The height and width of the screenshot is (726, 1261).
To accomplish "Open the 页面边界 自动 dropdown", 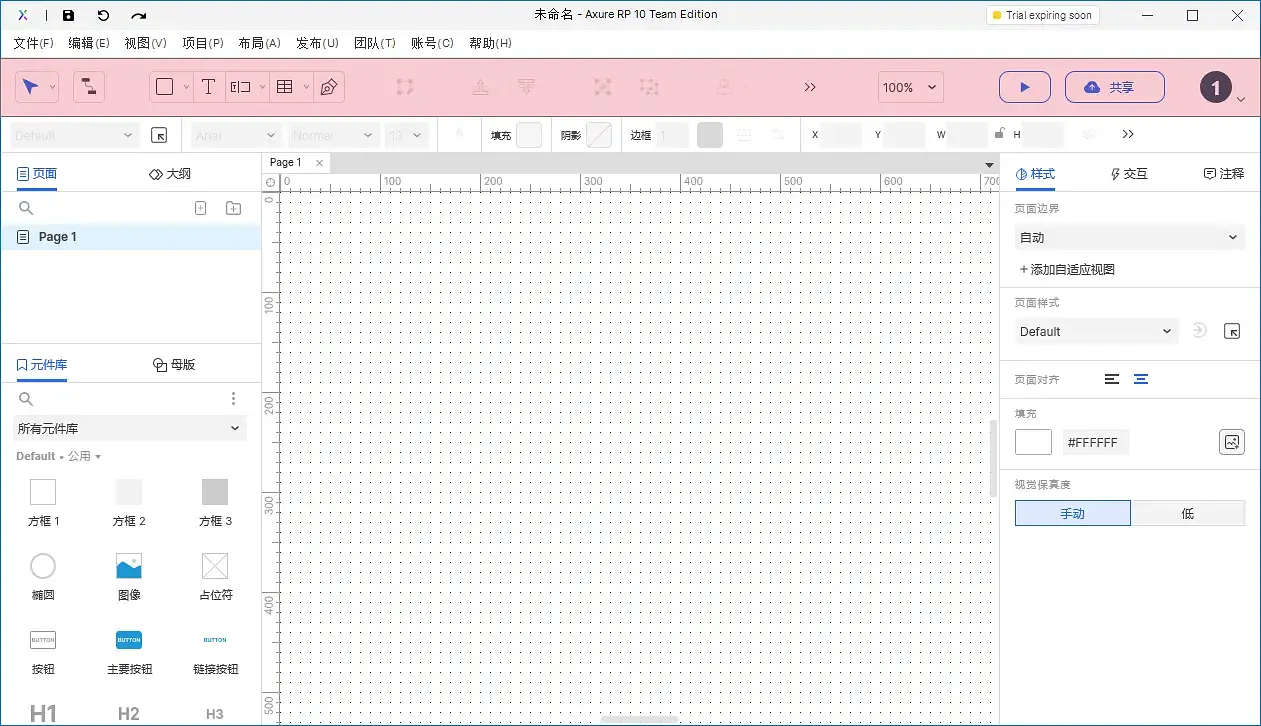I will [x=1128, y=237].
